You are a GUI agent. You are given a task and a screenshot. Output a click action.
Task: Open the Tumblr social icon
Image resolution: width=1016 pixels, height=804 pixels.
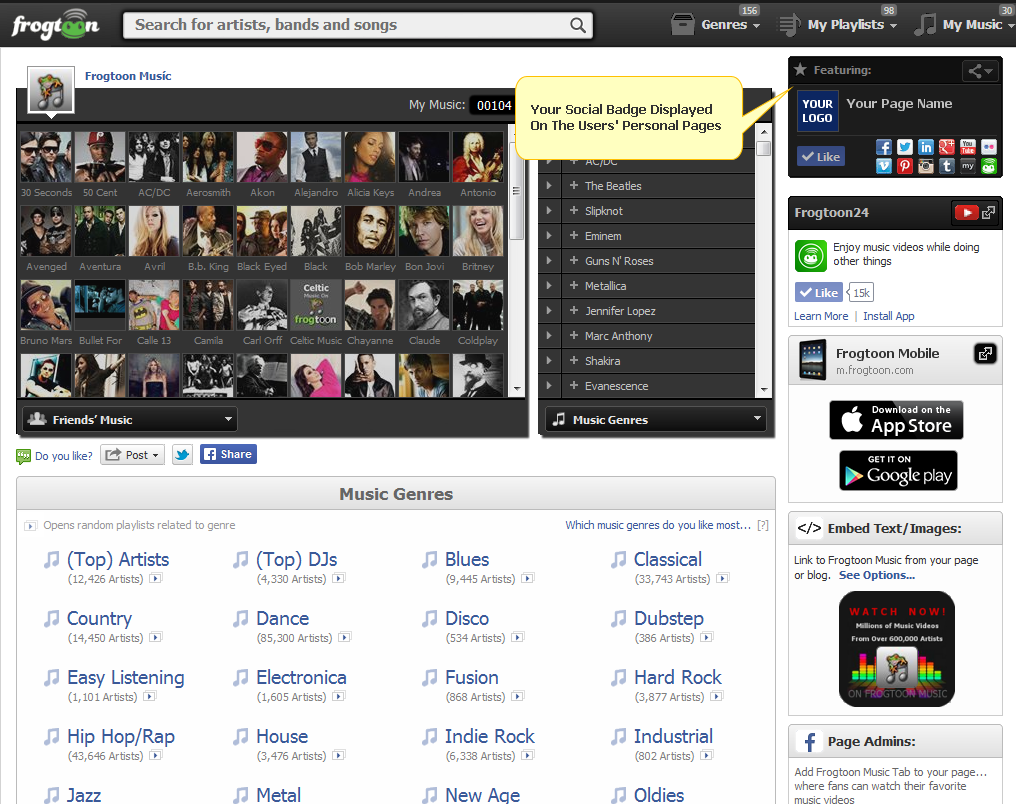pos(946,167)
